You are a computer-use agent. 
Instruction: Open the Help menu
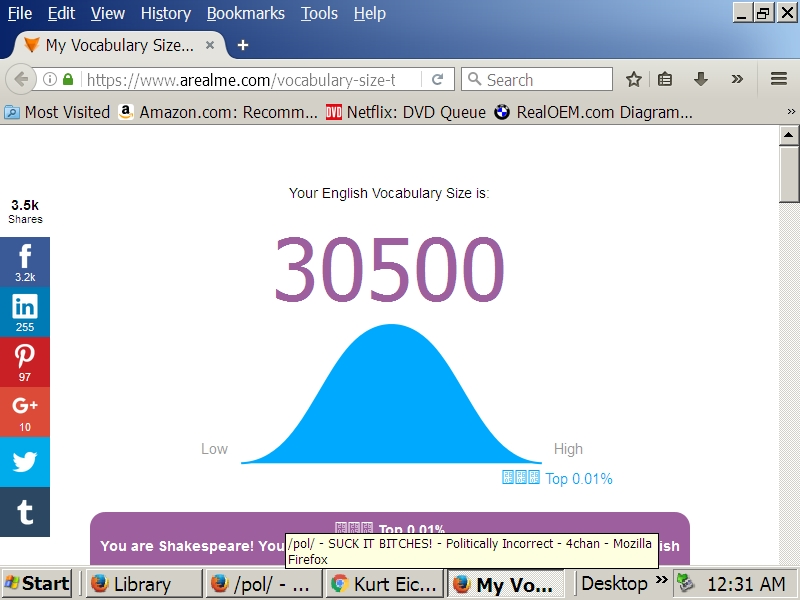(370, 13)
